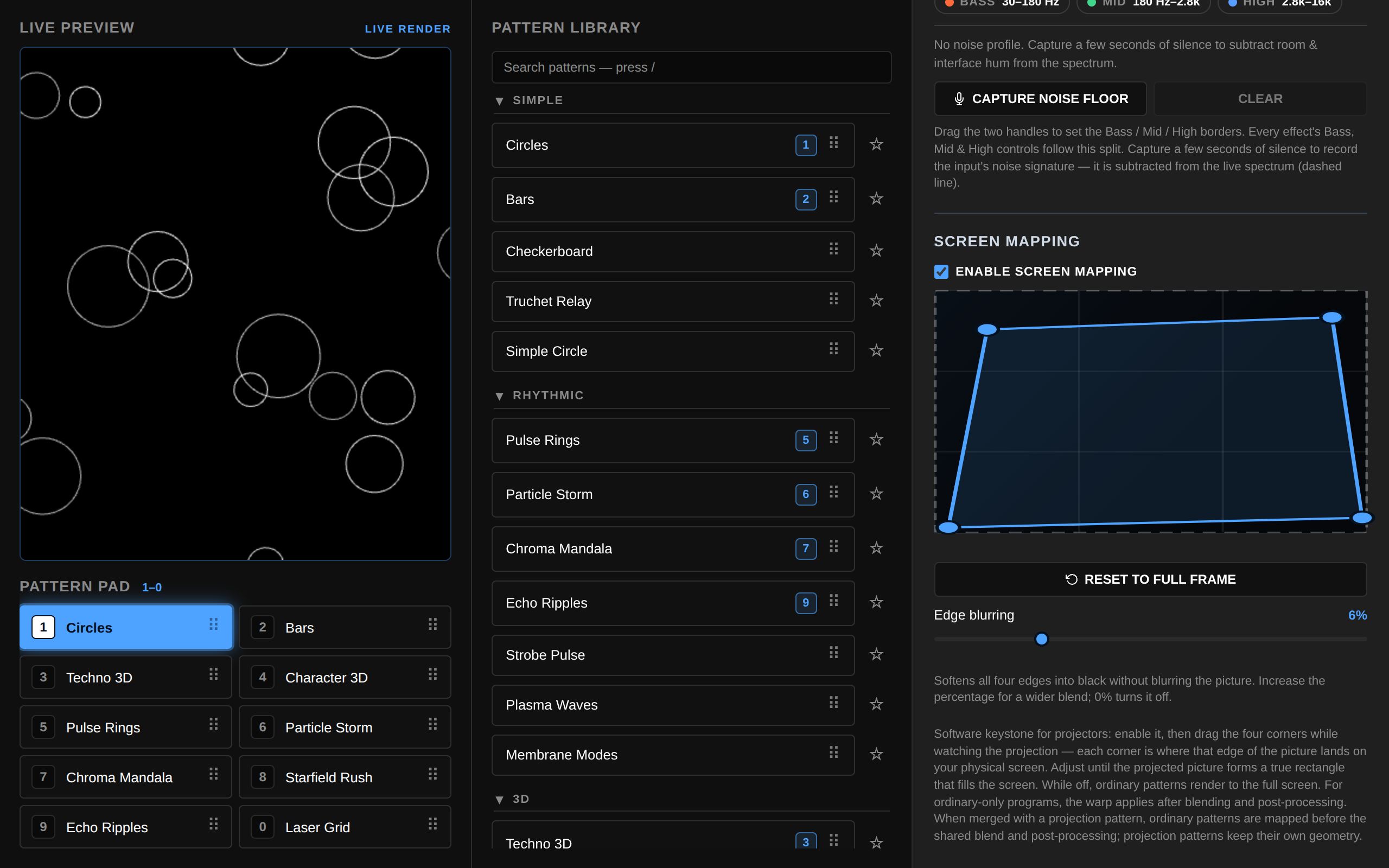Favorite Chroma Mandala in the library
This screenshot has height=868, width=1389.
[x=876, y=548]
